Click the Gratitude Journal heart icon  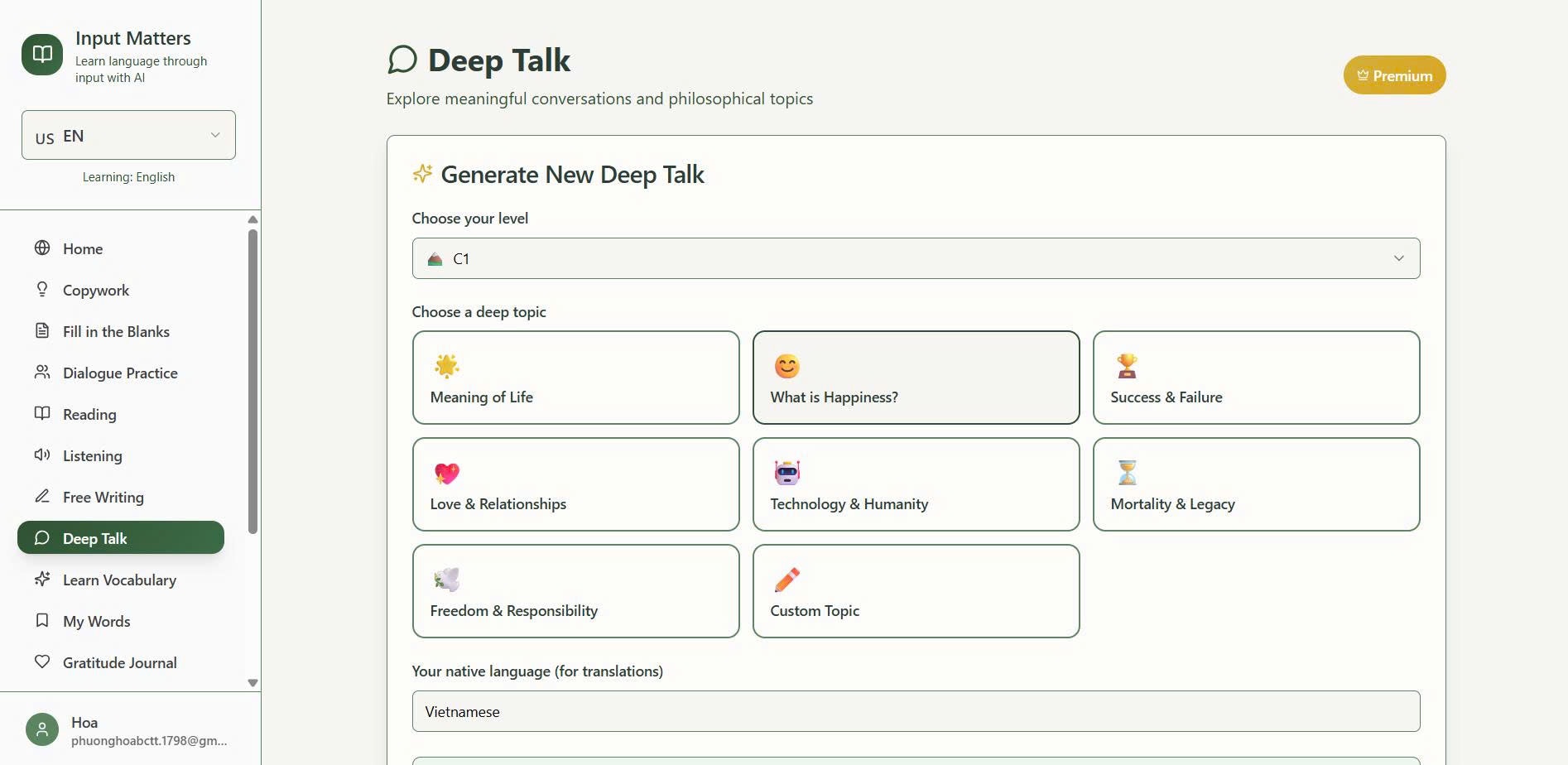42,662
